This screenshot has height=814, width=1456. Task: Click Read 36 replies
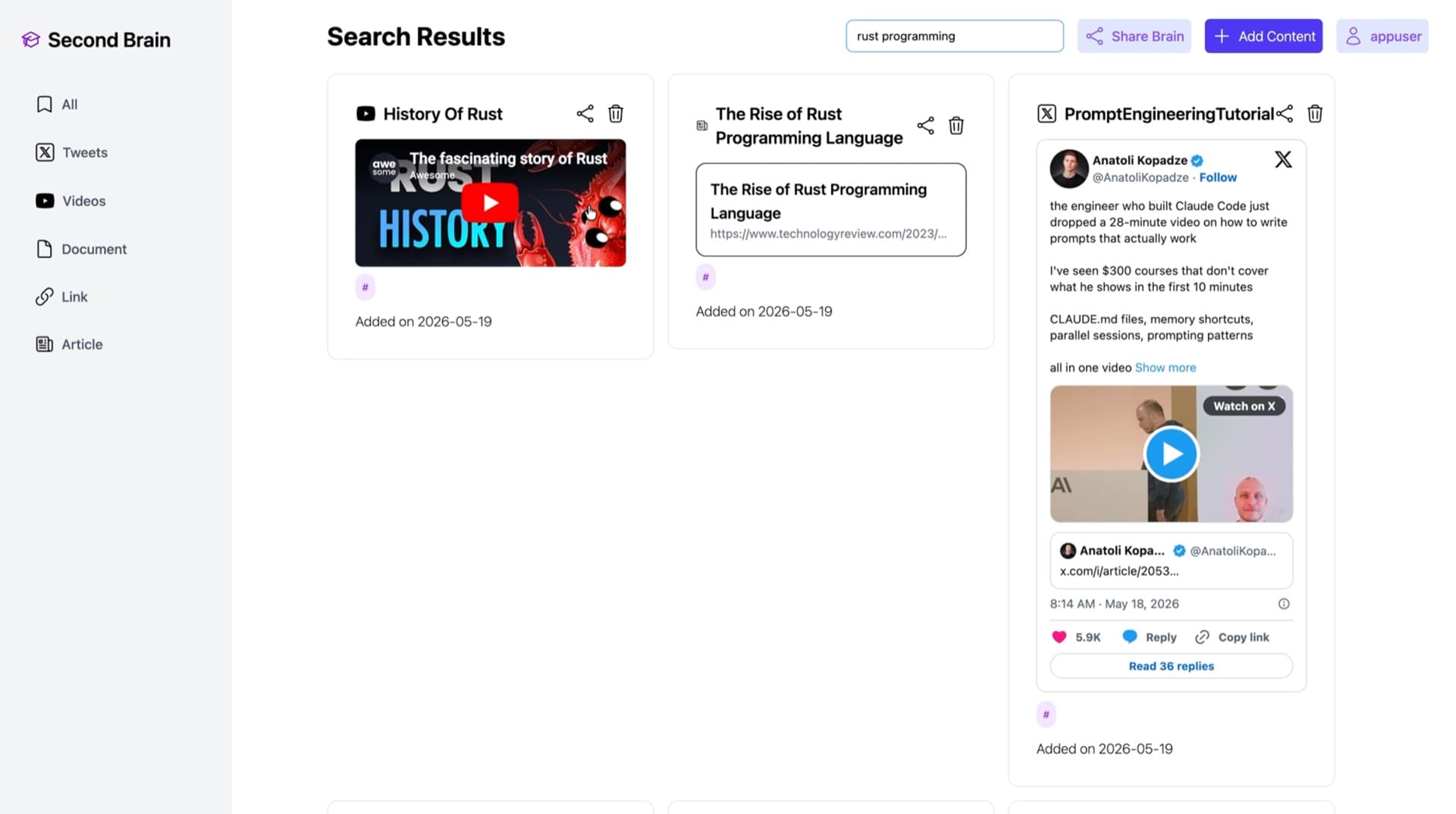[1171, 666]
